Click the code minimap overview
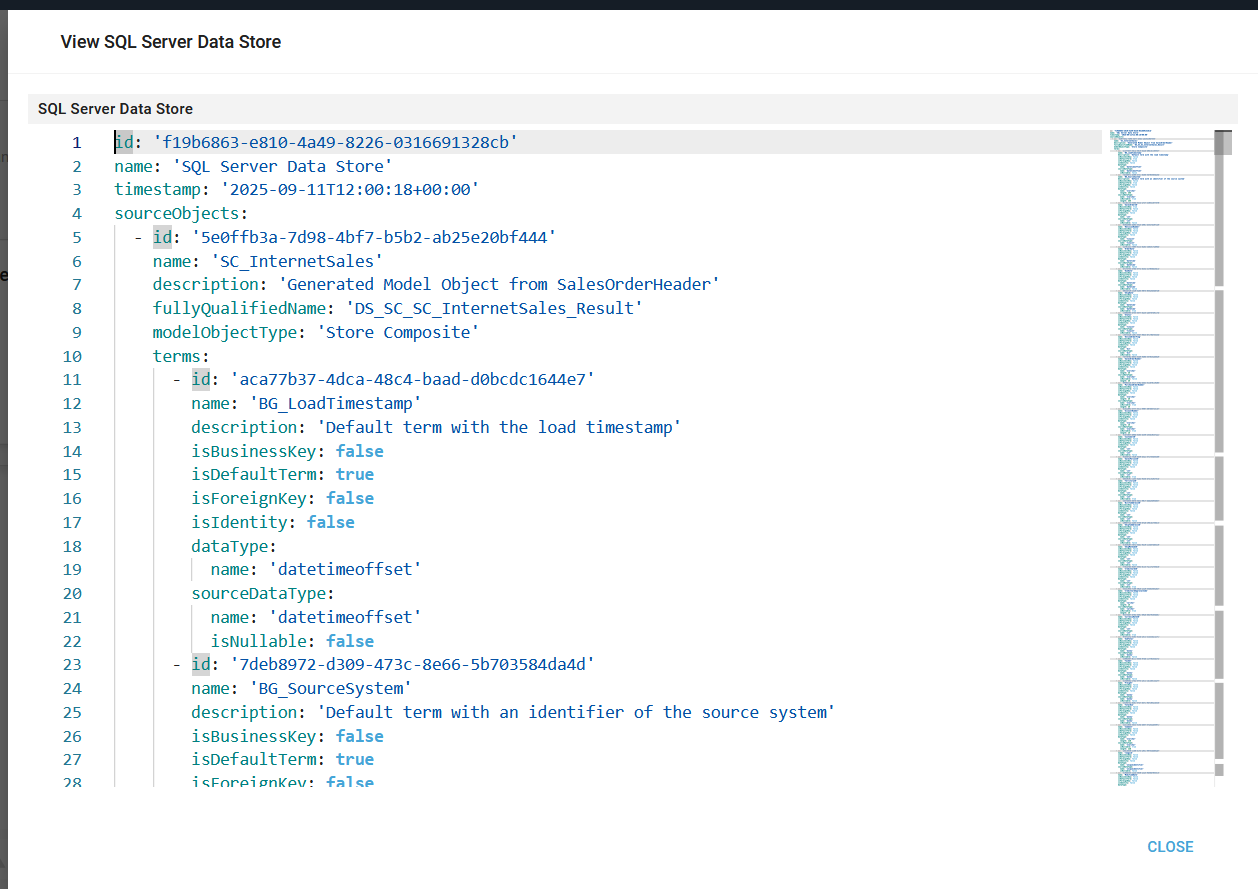 coord(1160,457)
